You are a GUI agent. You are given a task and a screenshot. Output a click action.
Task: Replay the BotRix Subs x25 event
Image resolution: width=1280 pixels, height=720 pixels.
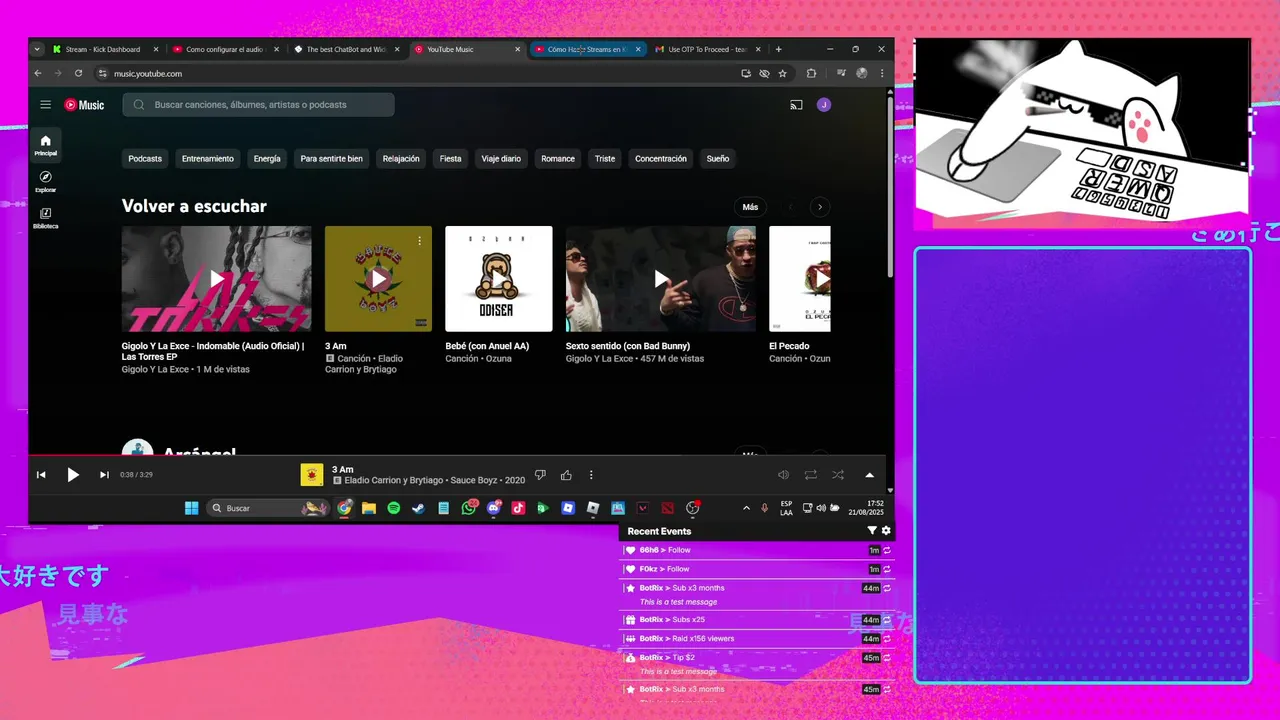coord(887,620)
